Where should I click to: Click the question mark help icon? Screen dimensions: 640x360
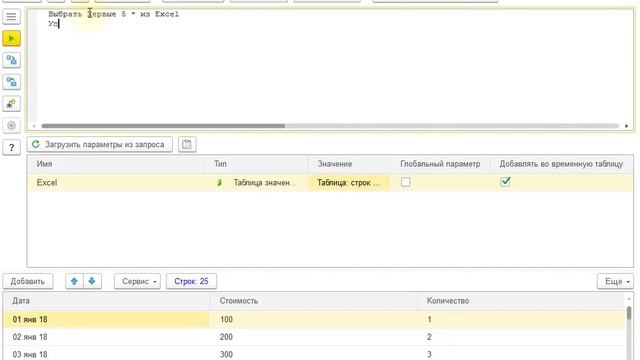[11, 147]
